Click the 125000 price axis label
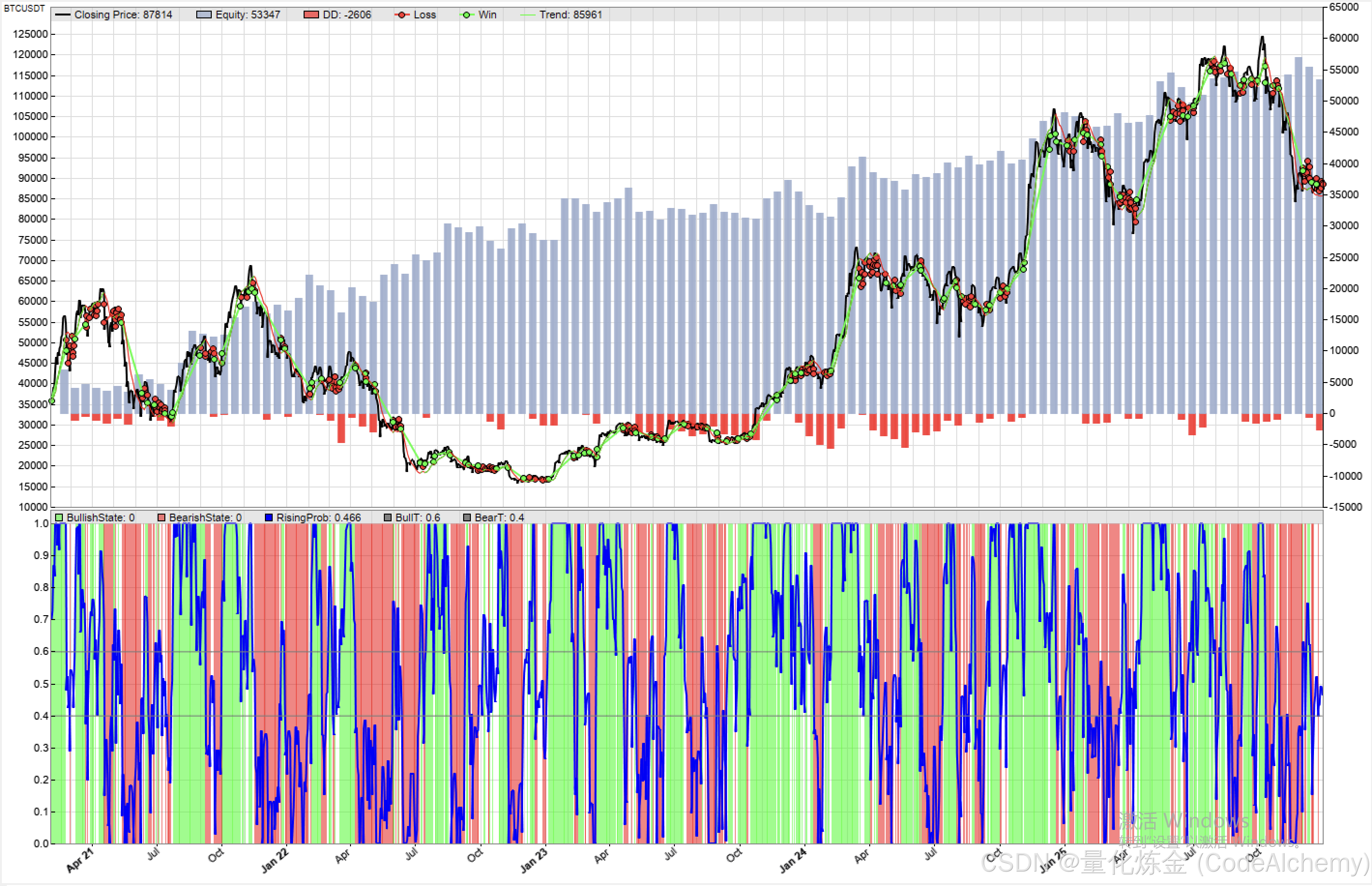1372x886 pixels. (x=30, y=34)
